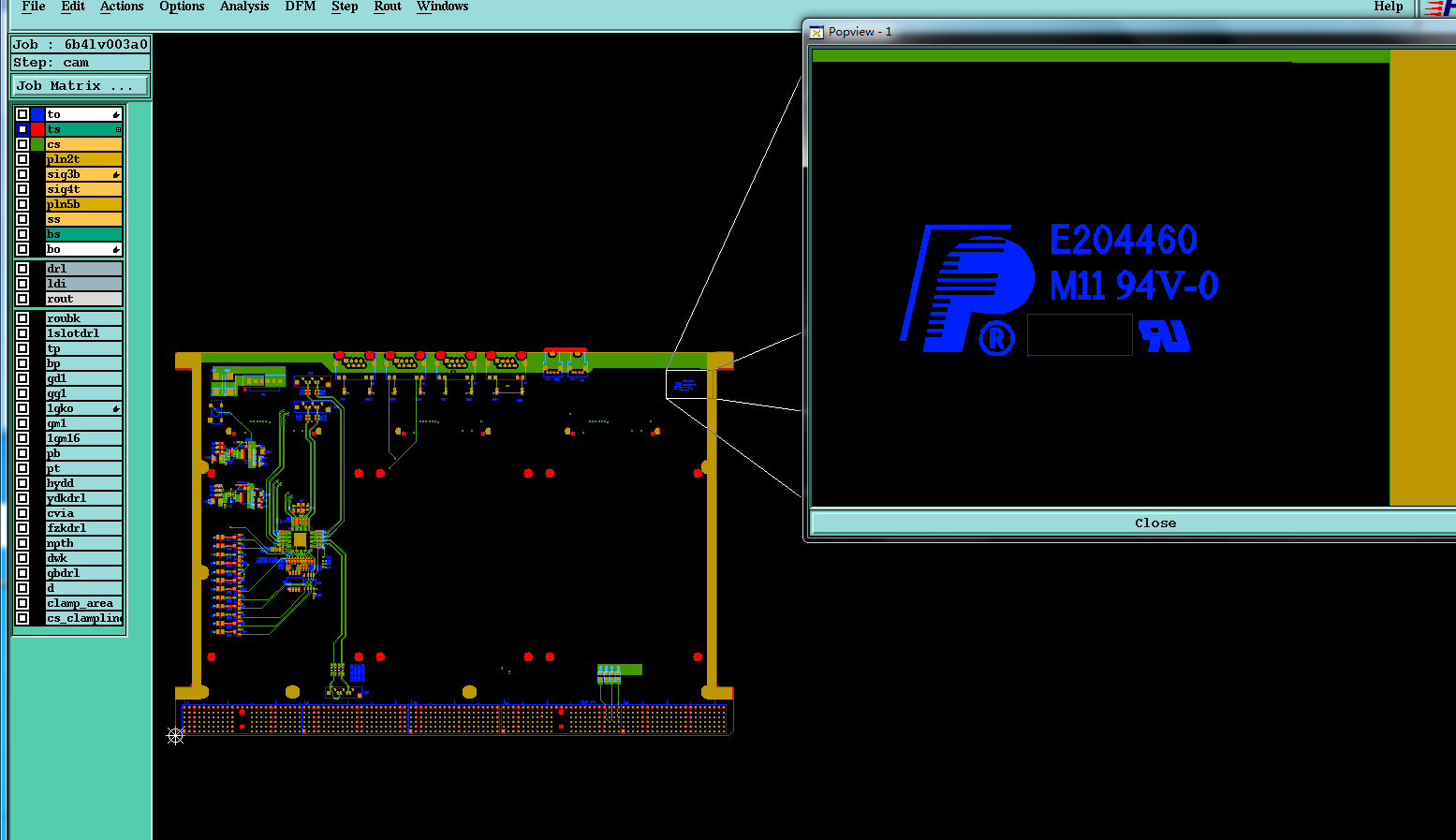Click the origin datum marker on canvas
Image resolution: width=1456 pixels, height=840 pixels.
pos(175,736)
